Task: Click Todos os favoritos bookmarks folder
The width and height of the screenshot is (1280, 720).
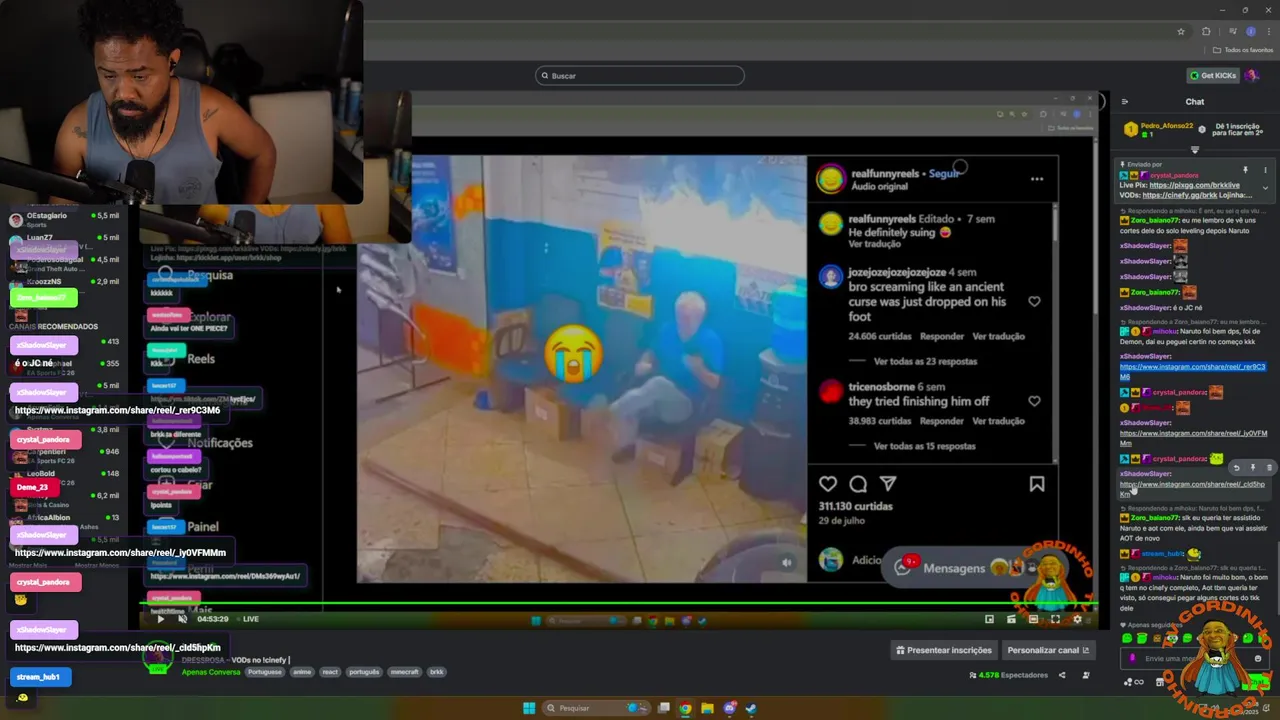Action: coord(1243,50)
